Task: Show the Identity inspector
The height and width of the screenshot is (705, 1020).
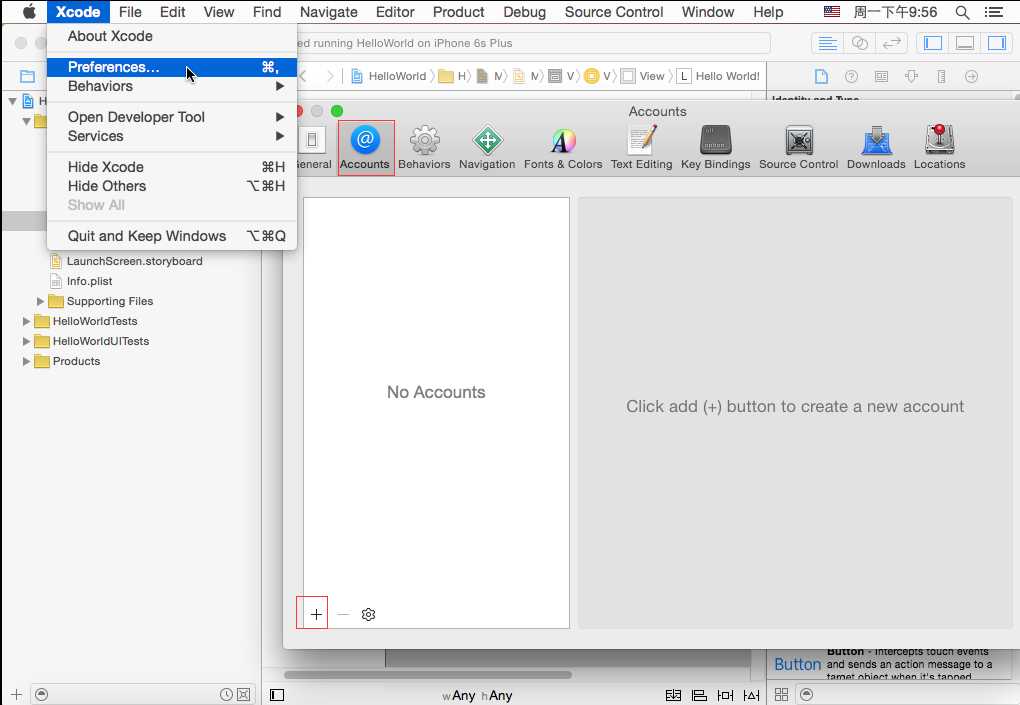Action: 881,77
